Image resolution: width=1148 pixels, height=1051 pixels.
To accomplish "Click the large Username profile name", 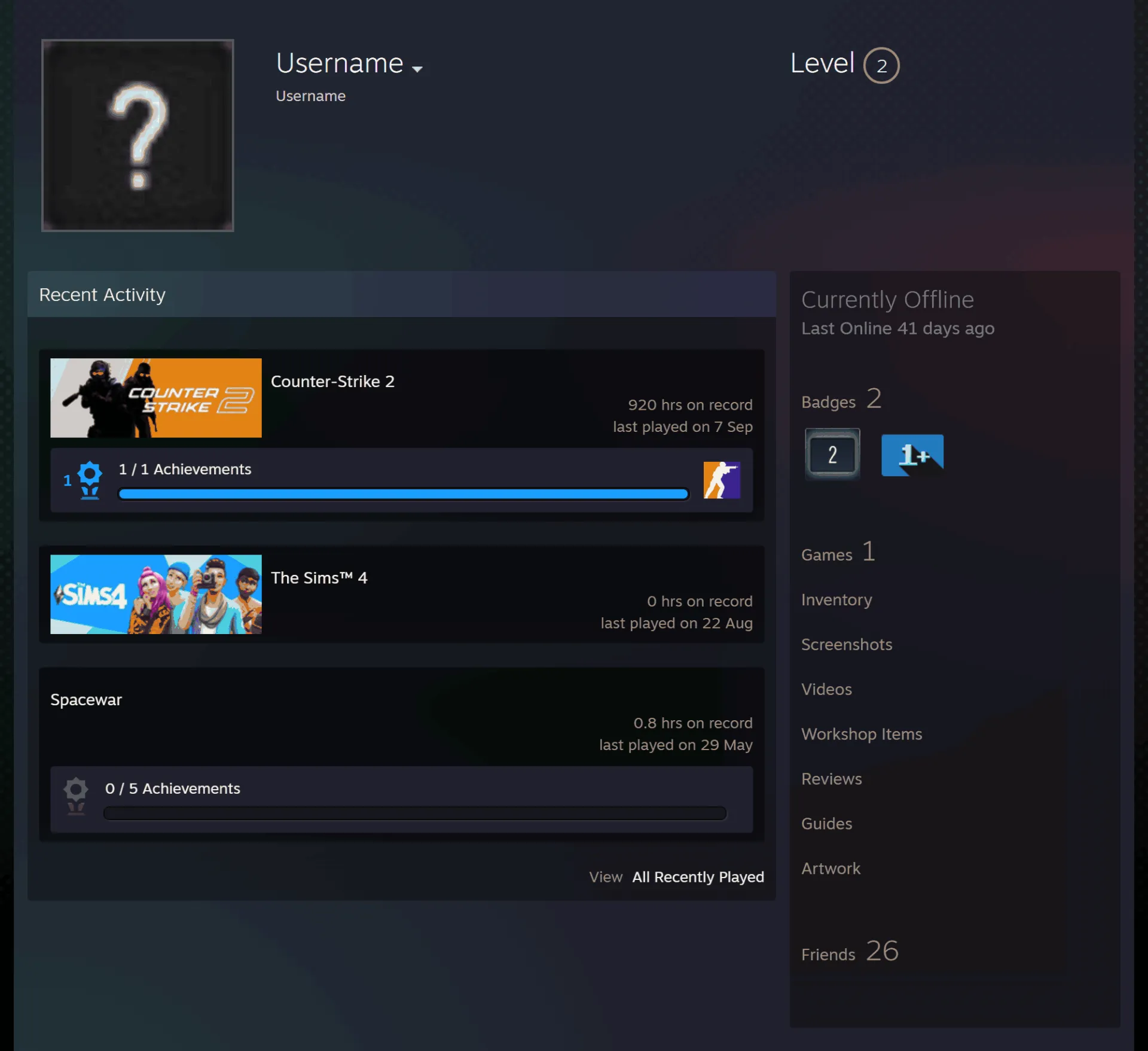I will click(340, 63).
